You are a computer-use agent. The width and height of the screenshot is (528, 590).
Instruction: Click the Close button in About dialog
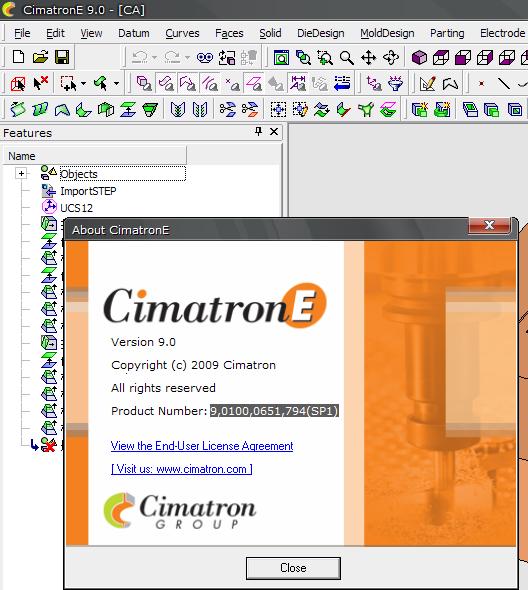click(293, 568)
